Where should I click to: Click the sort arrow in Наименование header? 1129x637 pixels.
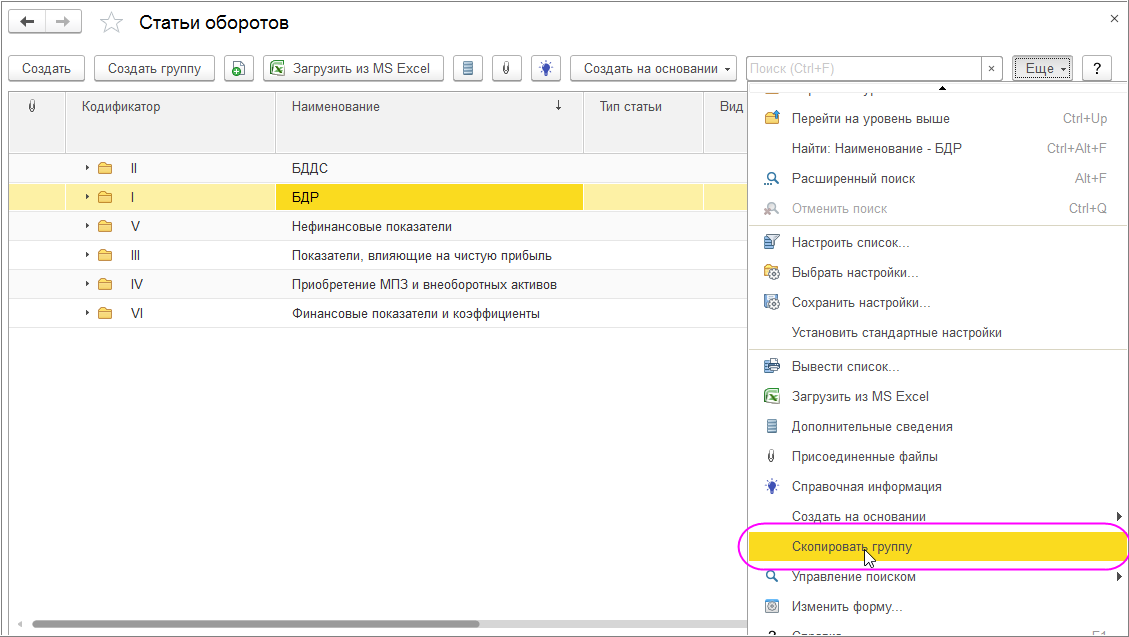click(x=558, y=106)
